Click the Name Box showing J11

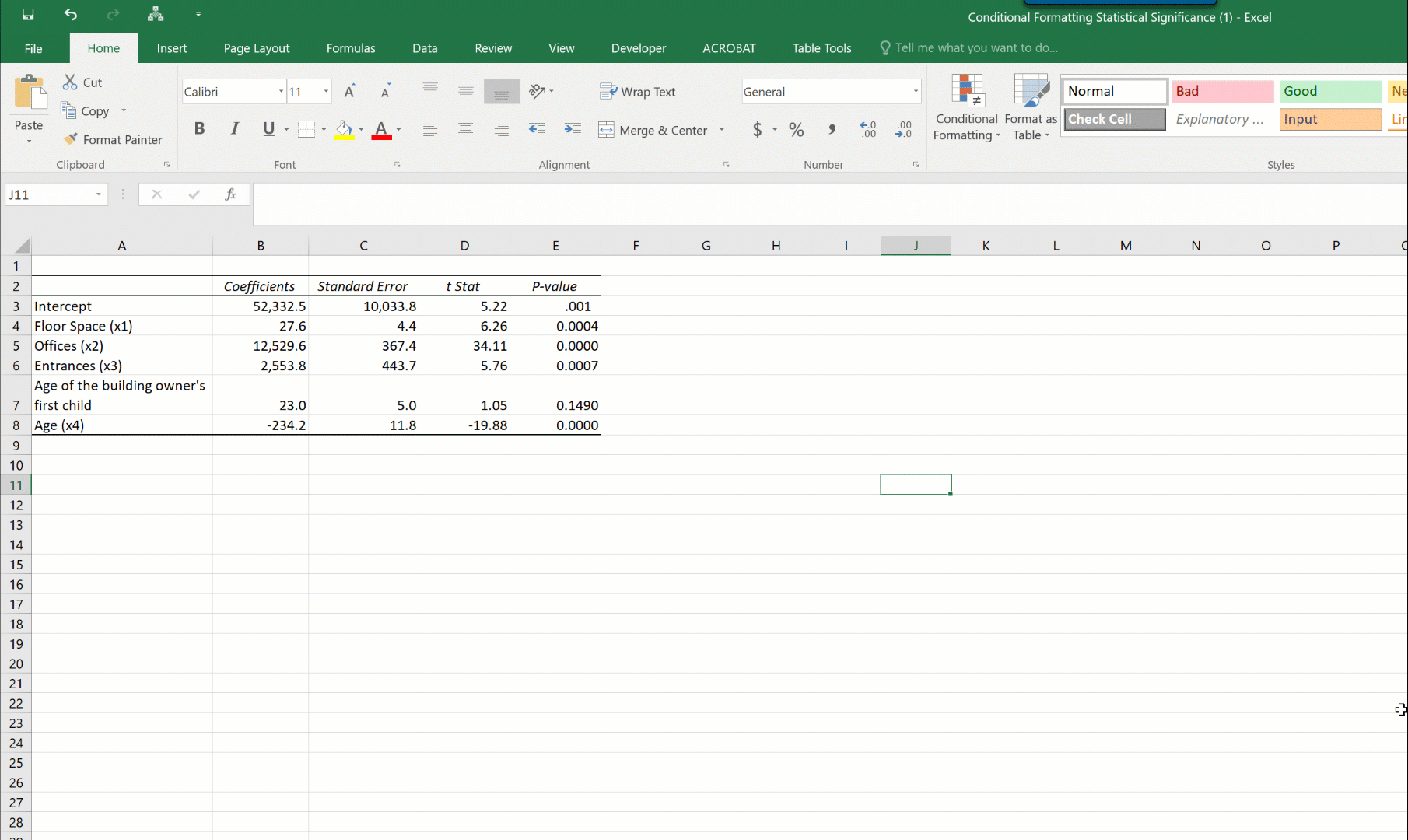51,194
